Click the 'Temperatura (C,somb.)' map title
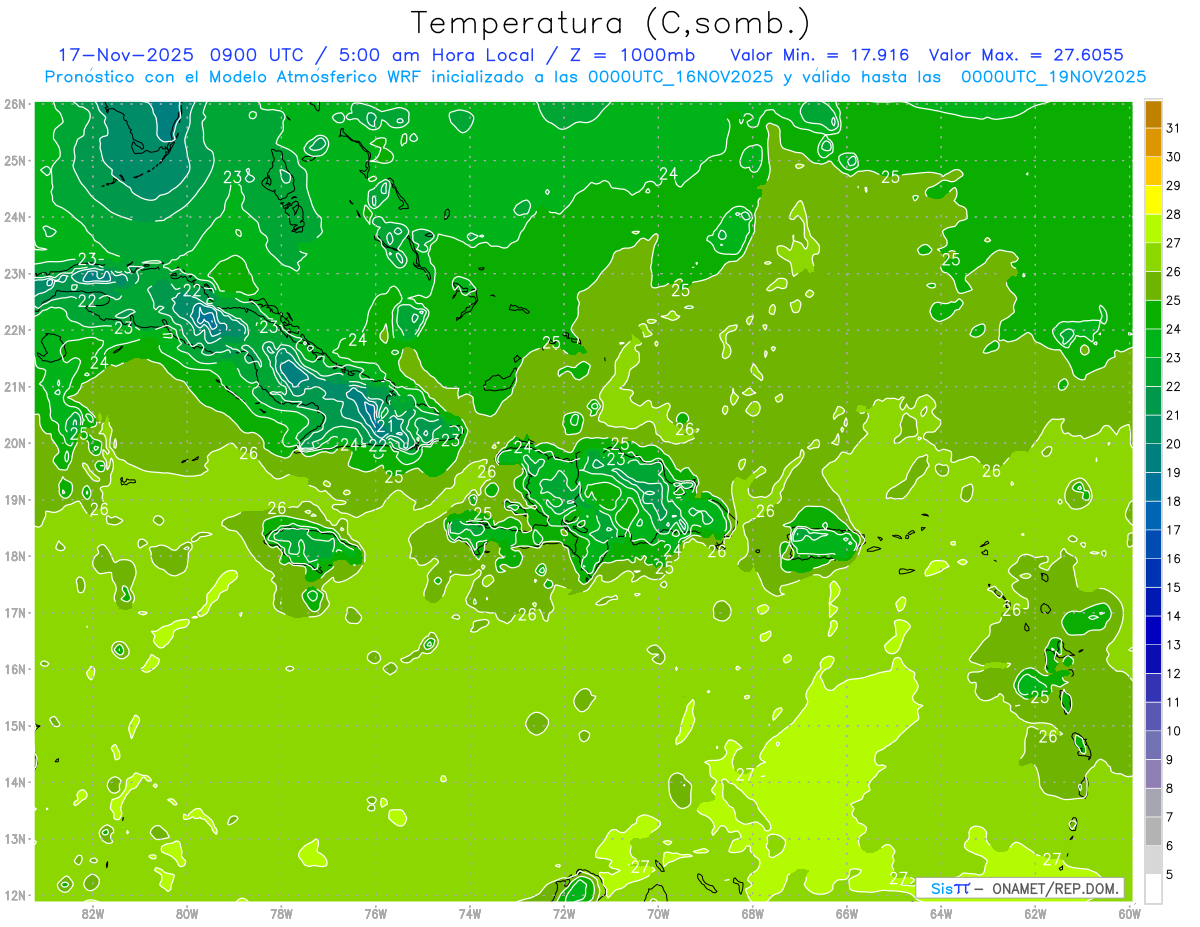1200x927 pixels. pos(610,23)
